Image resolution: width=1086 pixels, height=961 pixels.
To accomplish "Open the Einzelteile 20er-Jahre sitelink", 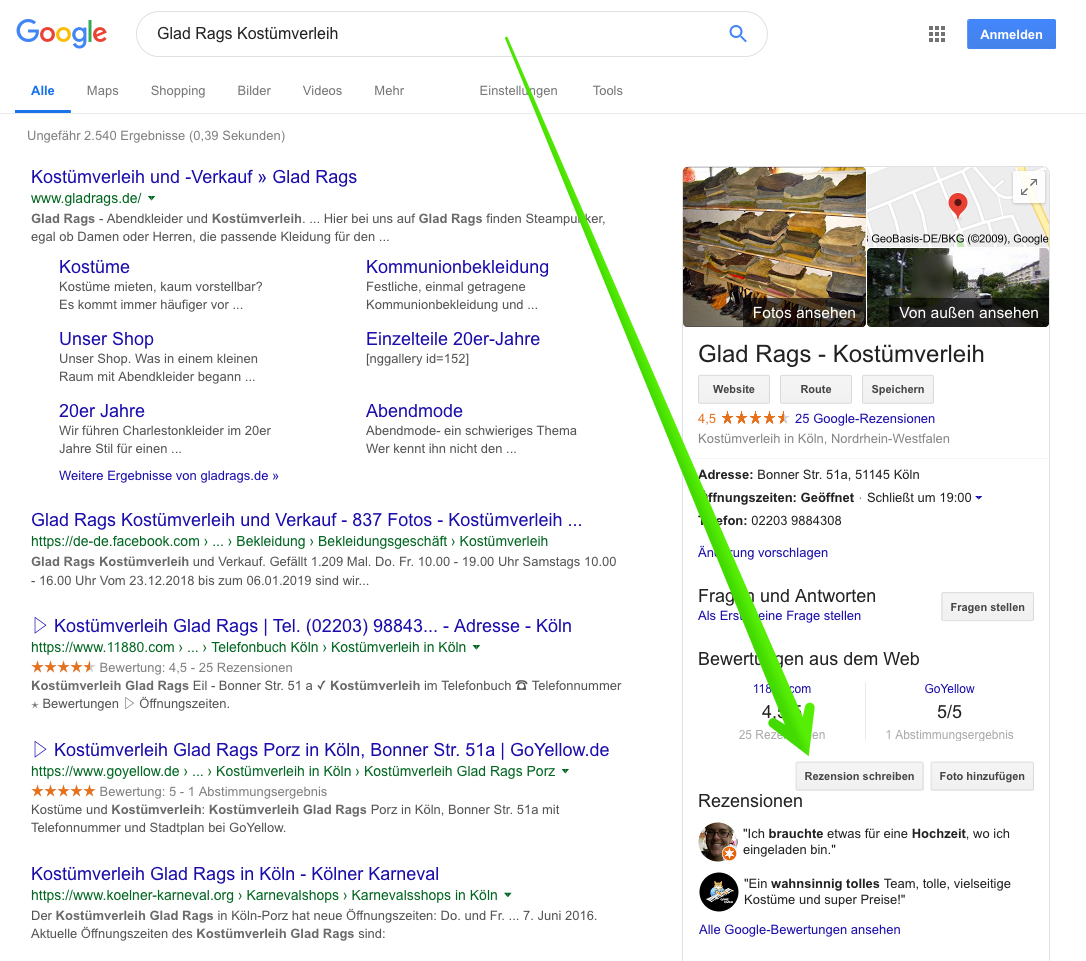I will tap(452, 339).
